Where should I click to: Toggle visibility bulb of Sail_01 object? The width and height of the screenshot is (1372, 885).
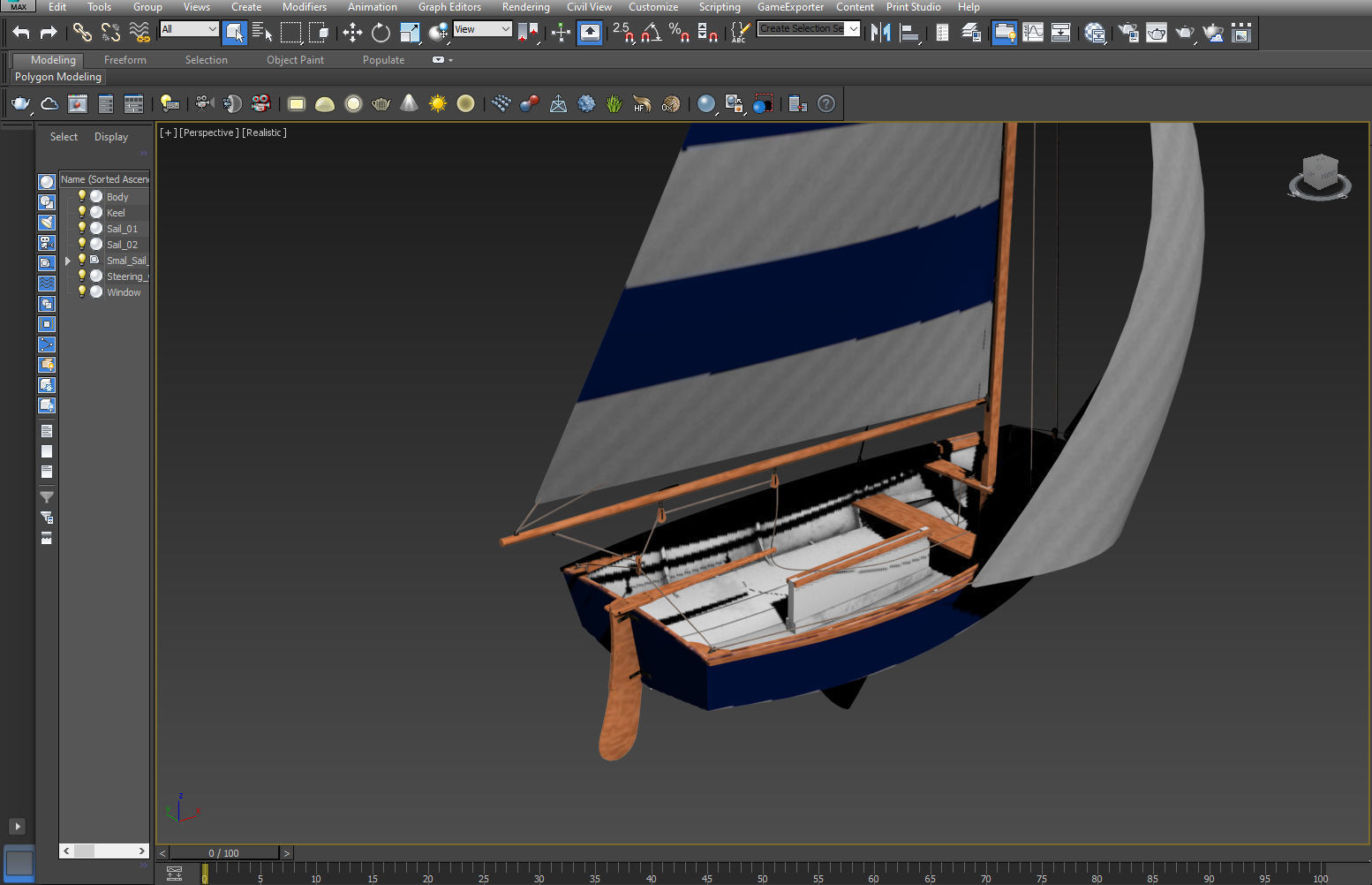(82, 228)
